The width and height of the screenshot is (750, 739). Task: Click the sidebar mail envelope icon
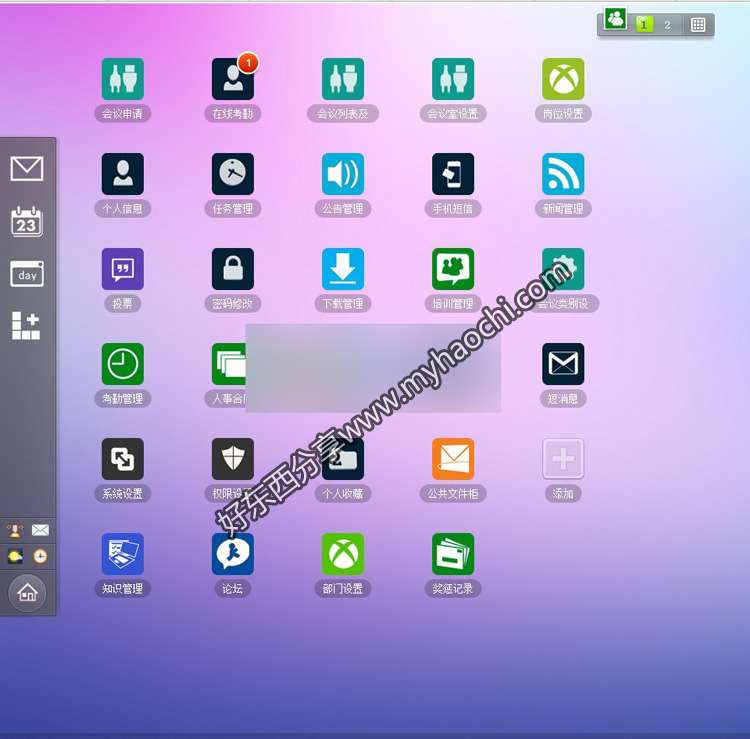[x=27, y=168]
